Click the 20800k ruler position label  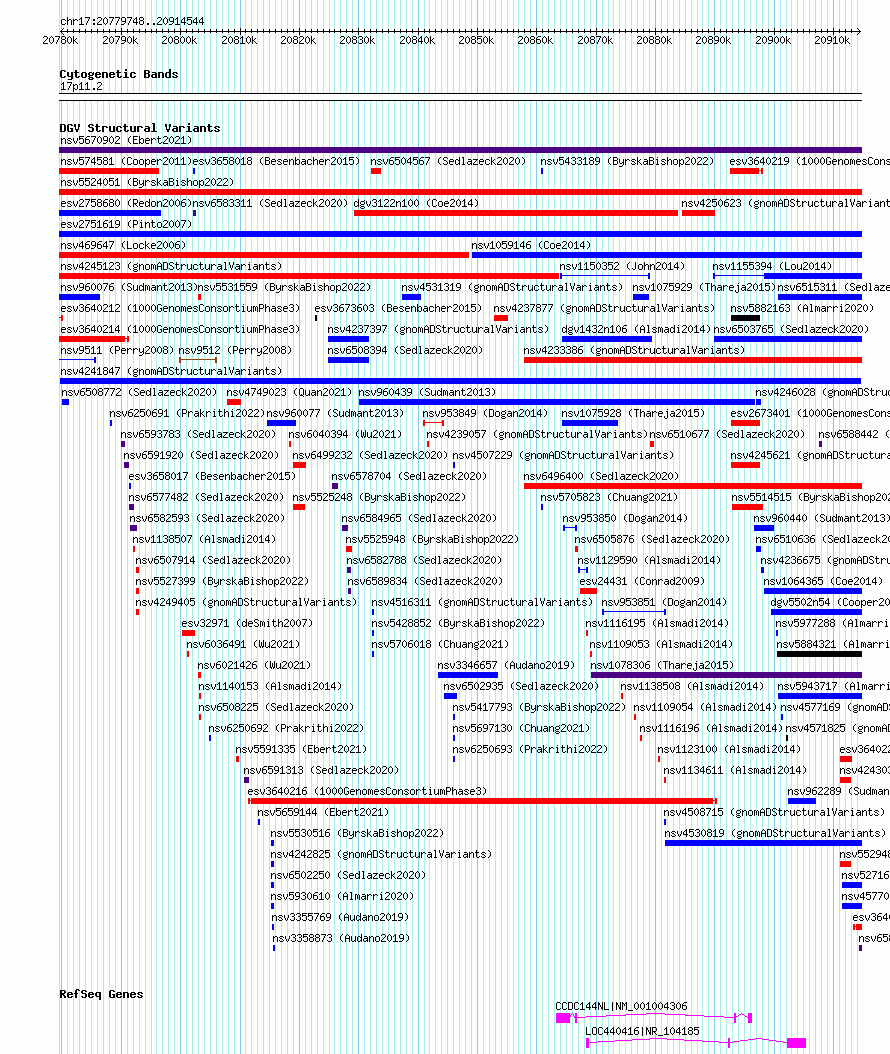[x=179, y=40]
